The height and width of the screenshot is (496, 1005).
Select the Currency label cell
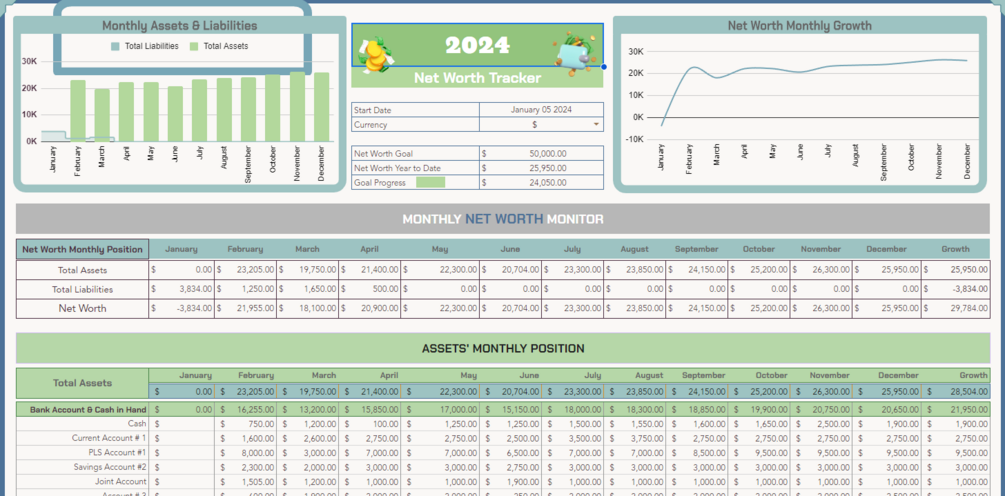click(x=415, y=124)
